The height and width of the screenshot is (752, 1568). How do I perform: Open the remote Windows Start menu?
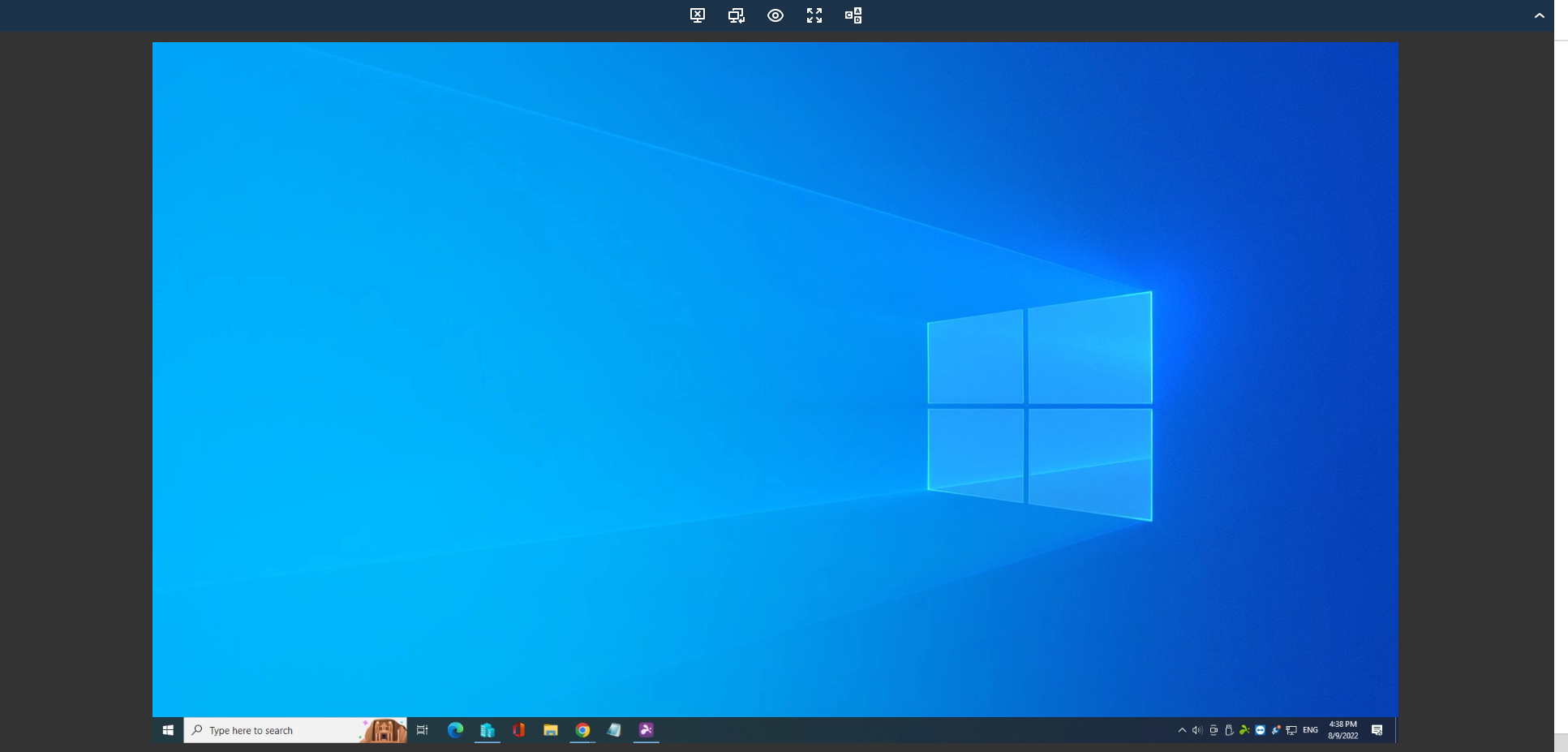[x=168, y=730]
